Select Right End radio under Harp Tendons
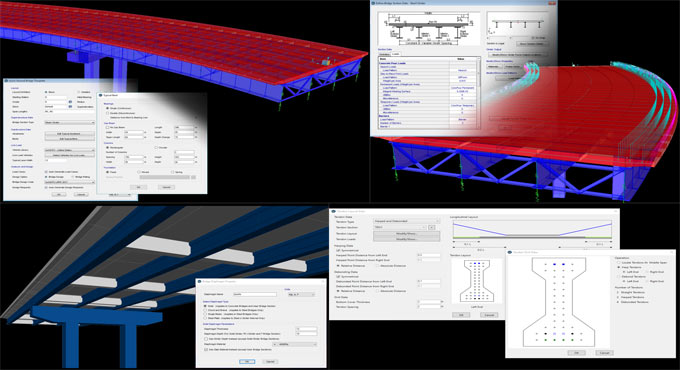 [647, 272]
